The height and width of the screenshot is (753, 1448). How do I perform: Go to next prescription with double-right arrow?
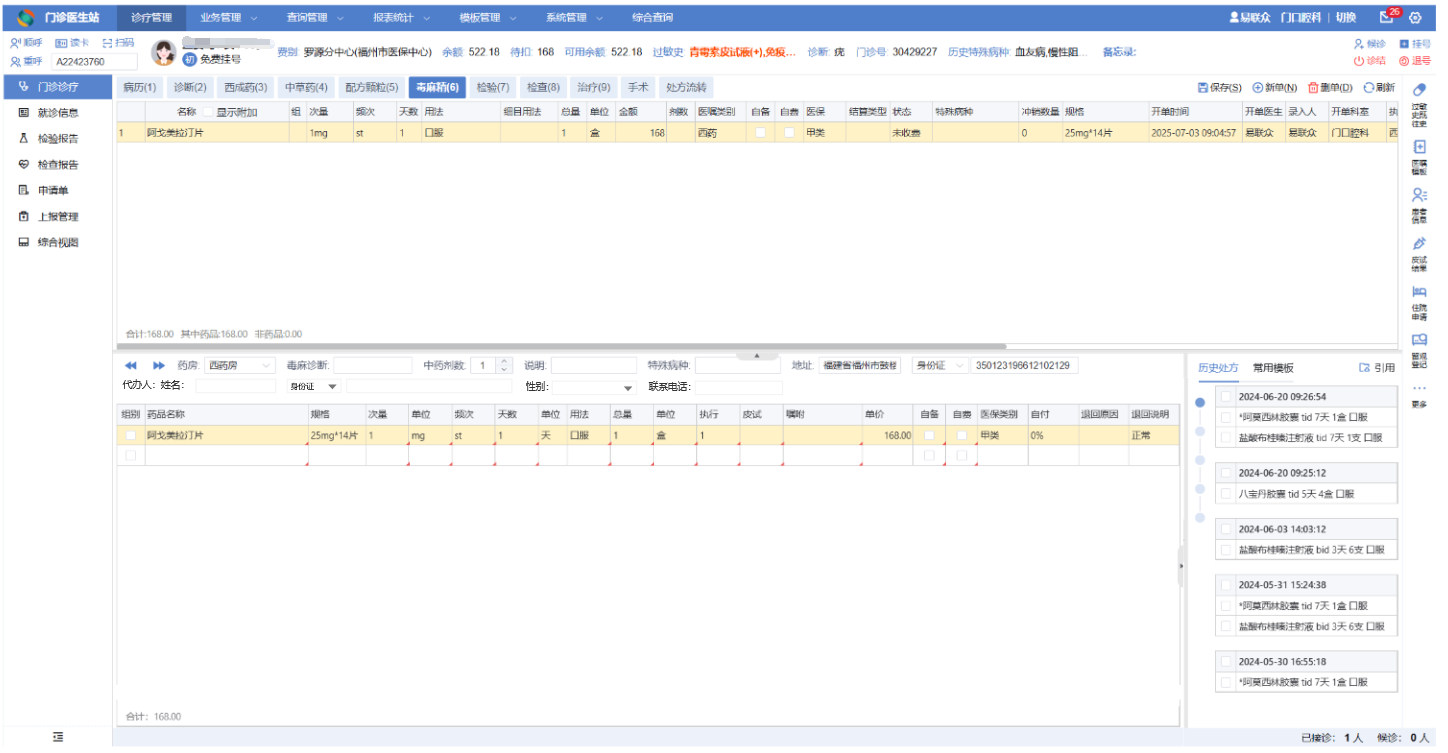pos(159,366)
